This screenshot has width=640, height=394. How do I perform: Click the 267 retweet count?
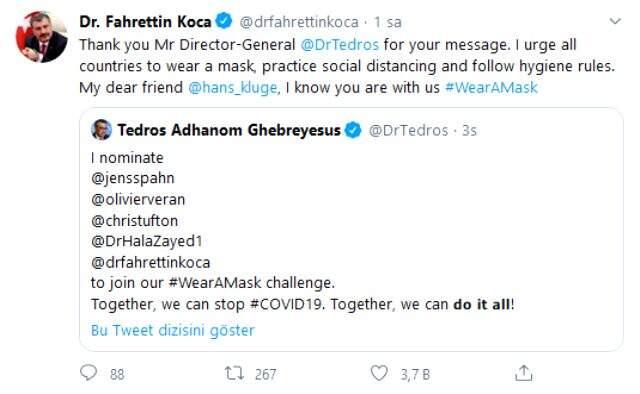click(266, 374)
